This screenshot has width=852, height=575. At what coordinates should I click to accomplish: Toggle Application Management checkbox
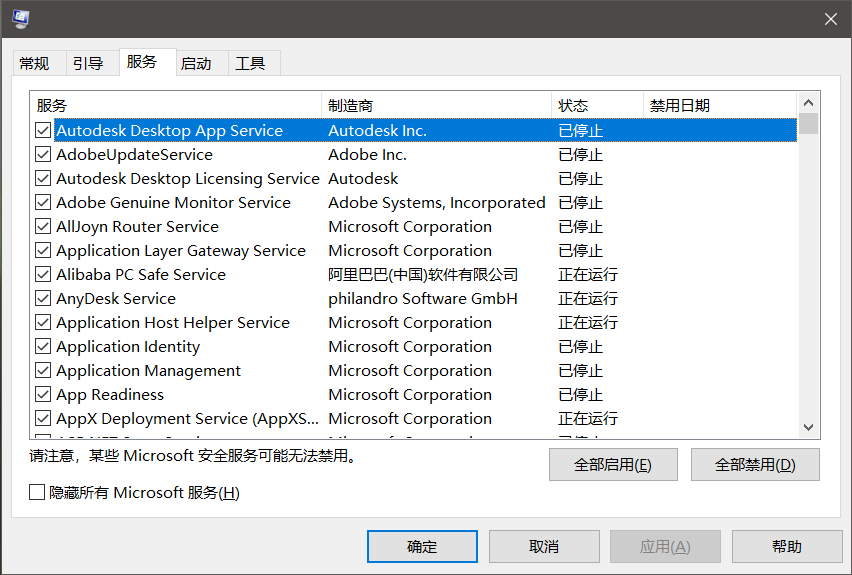(x=43, y=370)
